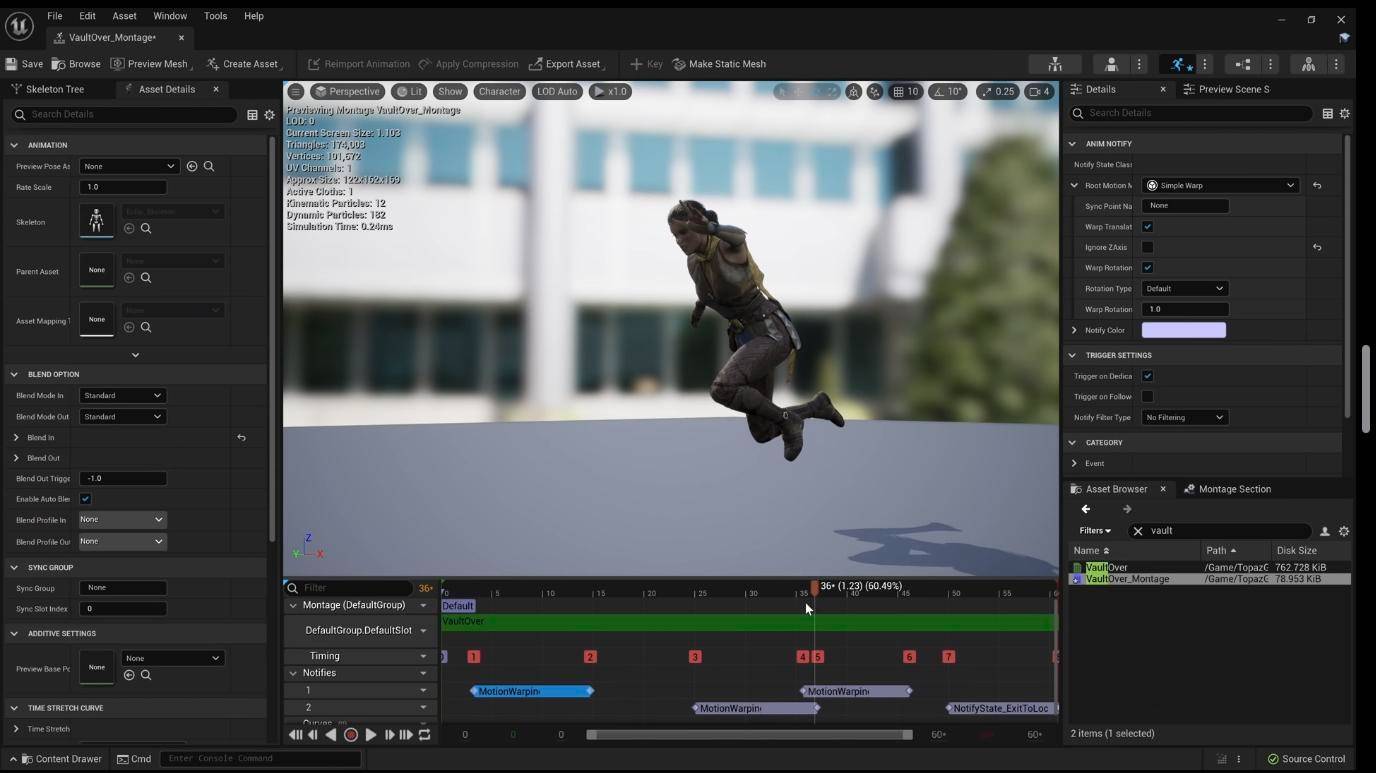Open the Window menu
The width and height of the screenshot is (1376, 773).
tap(169, 16)
